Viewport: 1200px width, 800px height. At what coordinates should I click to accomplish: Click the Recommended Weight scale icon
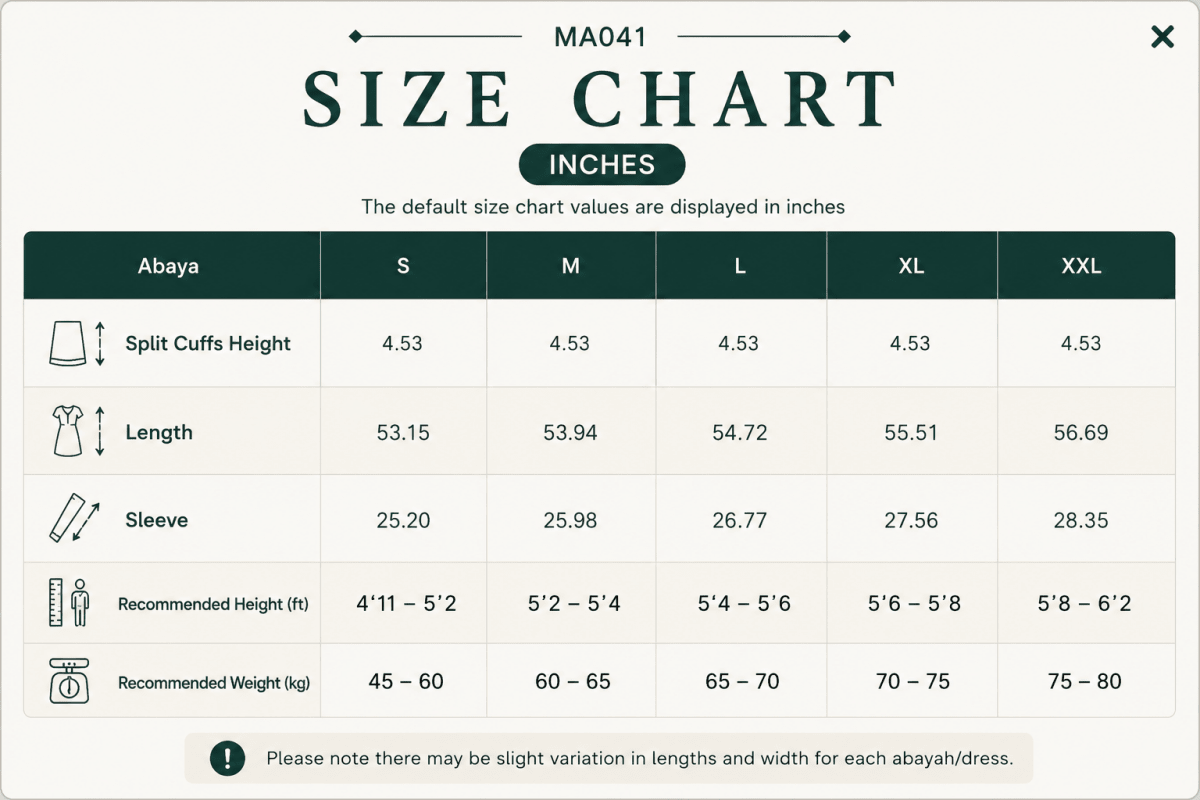[69, 681]
